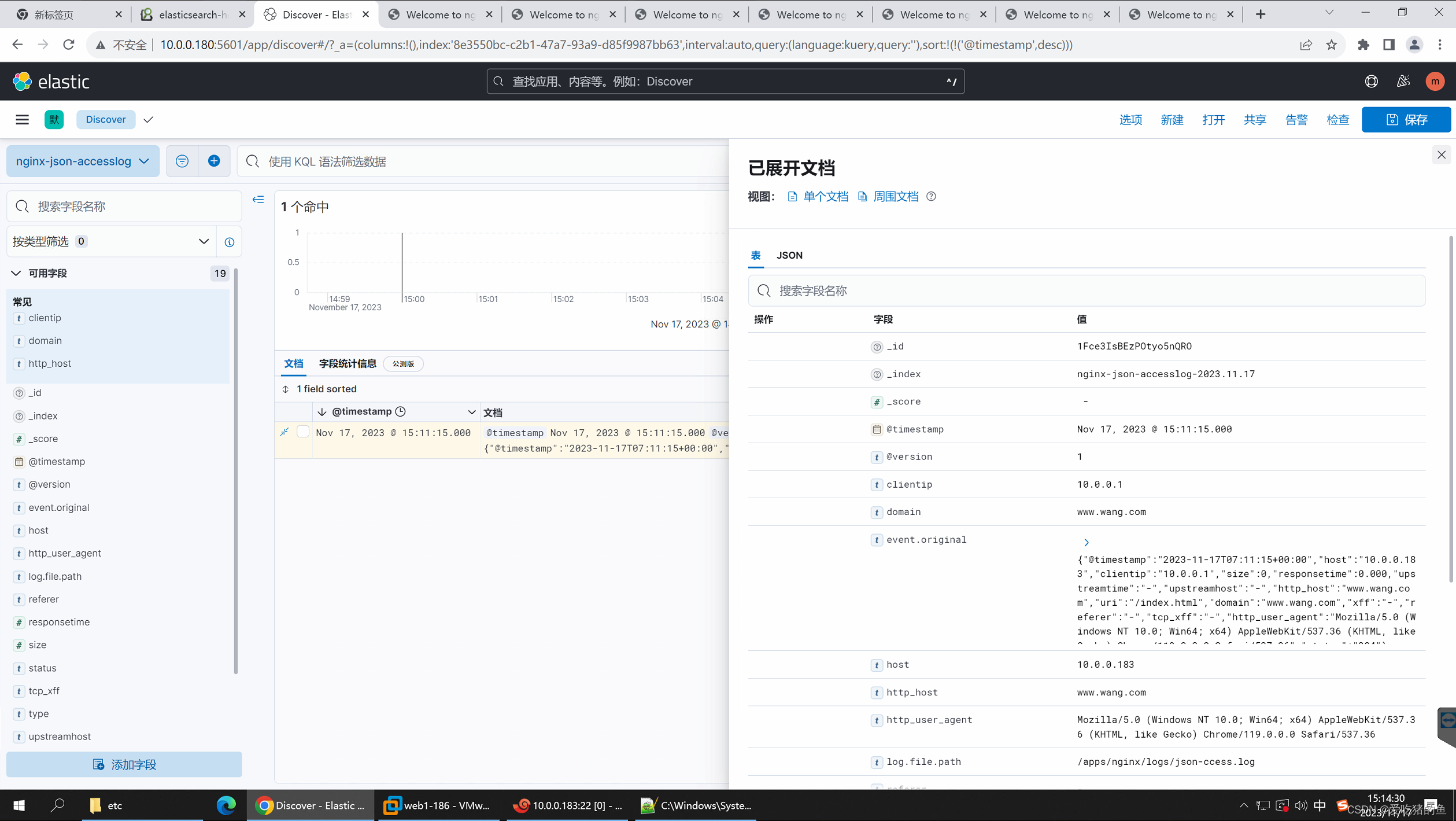Select the 字段统计信息 tab
1456x821 pixels.
pyautogui.click(x=348, y=363)
